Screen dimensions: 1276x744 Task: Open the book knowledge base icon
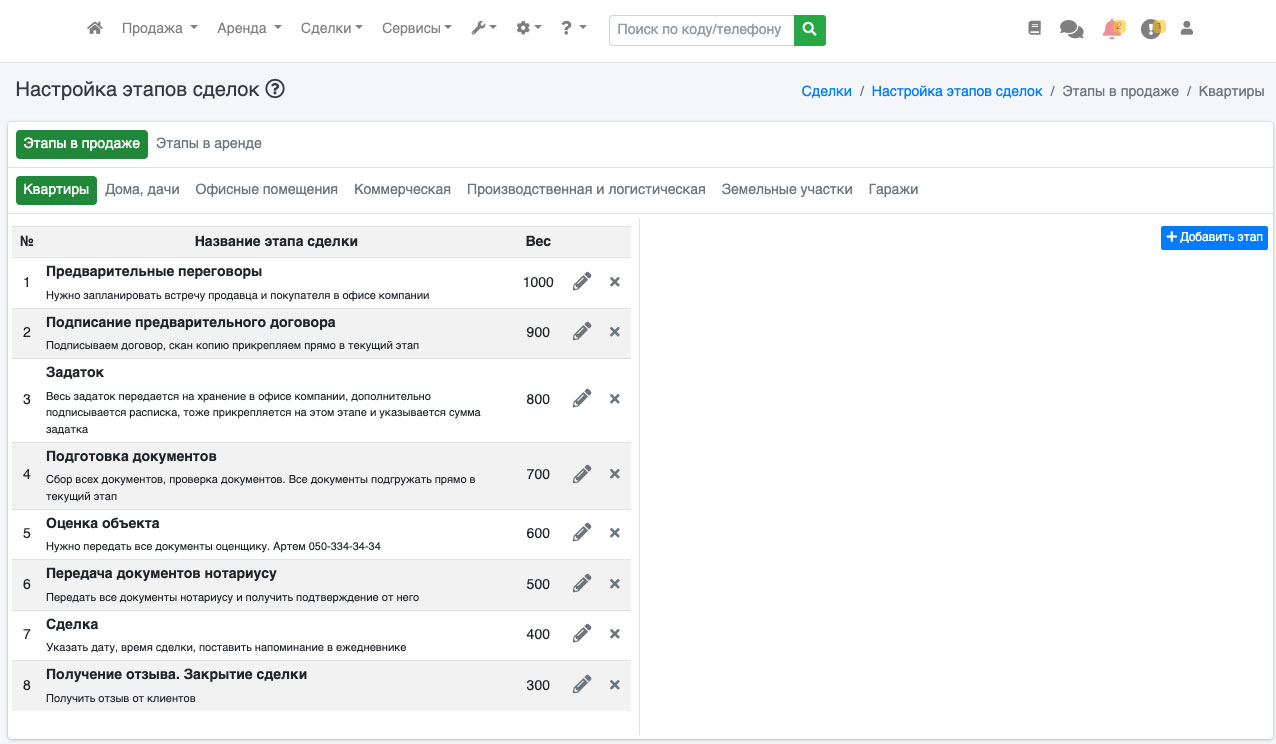[x=1034, y=29]
